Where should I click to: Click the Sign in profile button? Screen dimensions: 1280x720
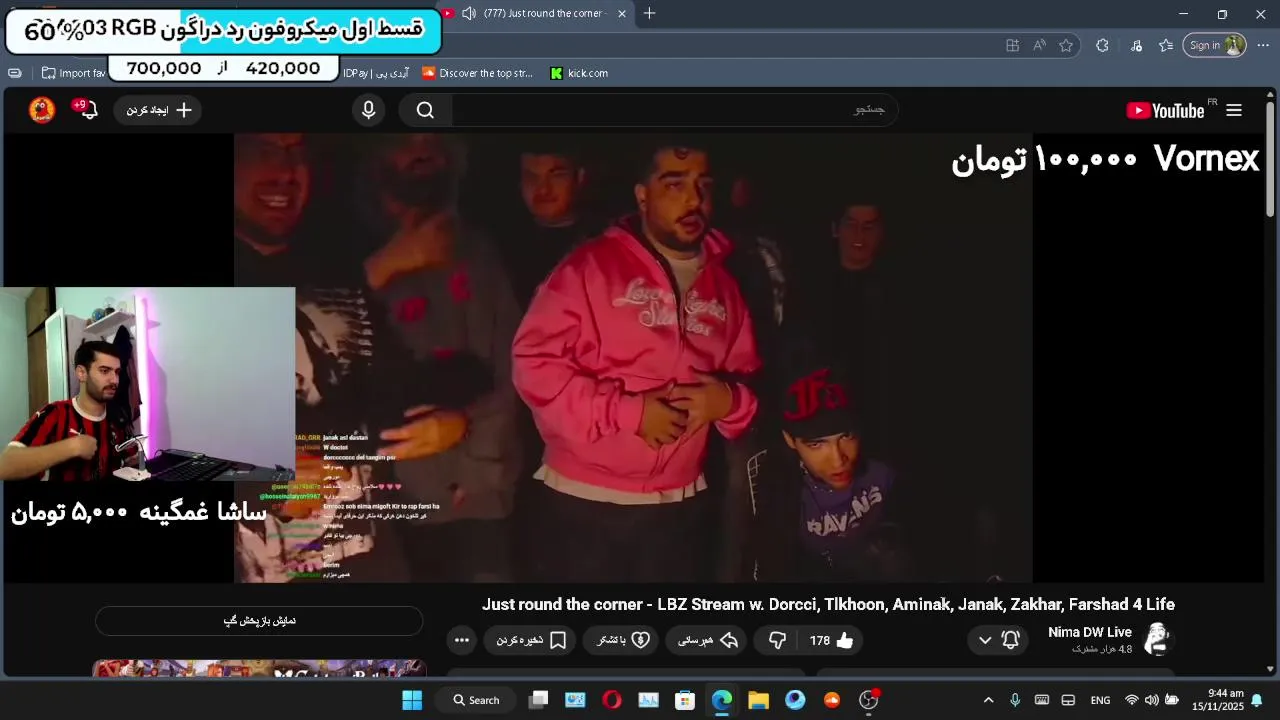1214,45
